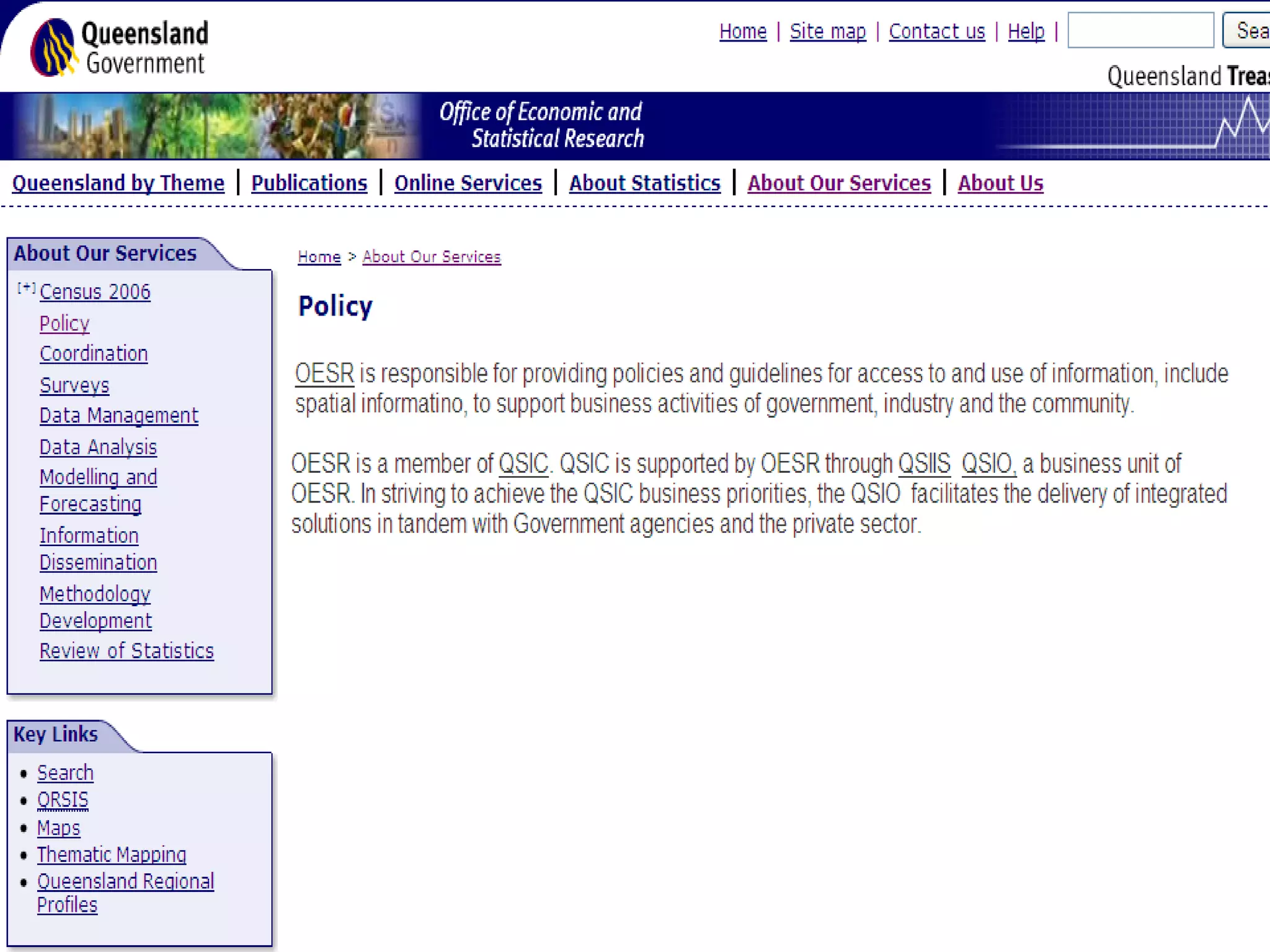Open Thematic Mapping key link

(112, 855)
